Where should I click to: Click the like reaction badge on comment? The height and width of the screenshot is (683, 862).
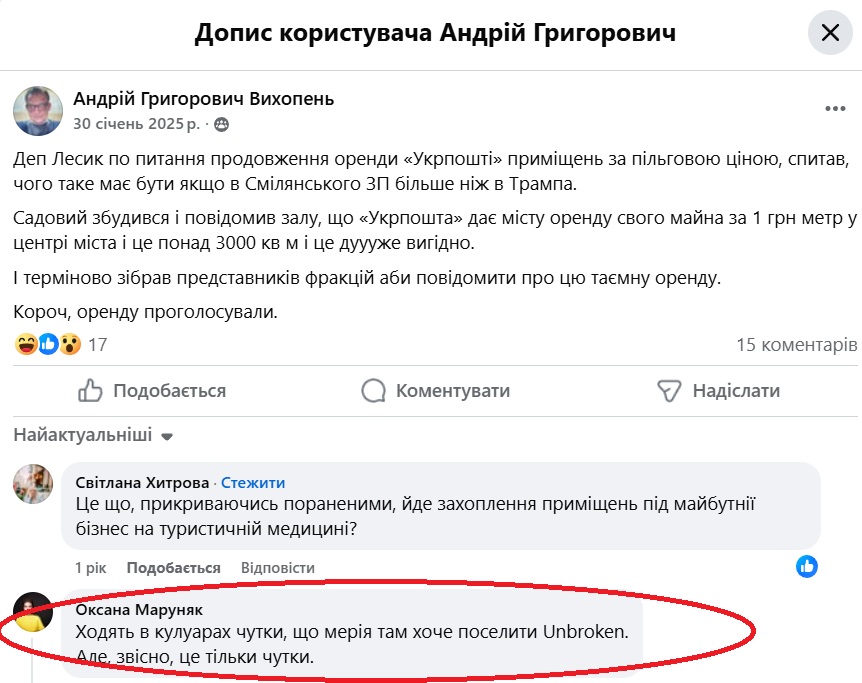coord(807,566)
